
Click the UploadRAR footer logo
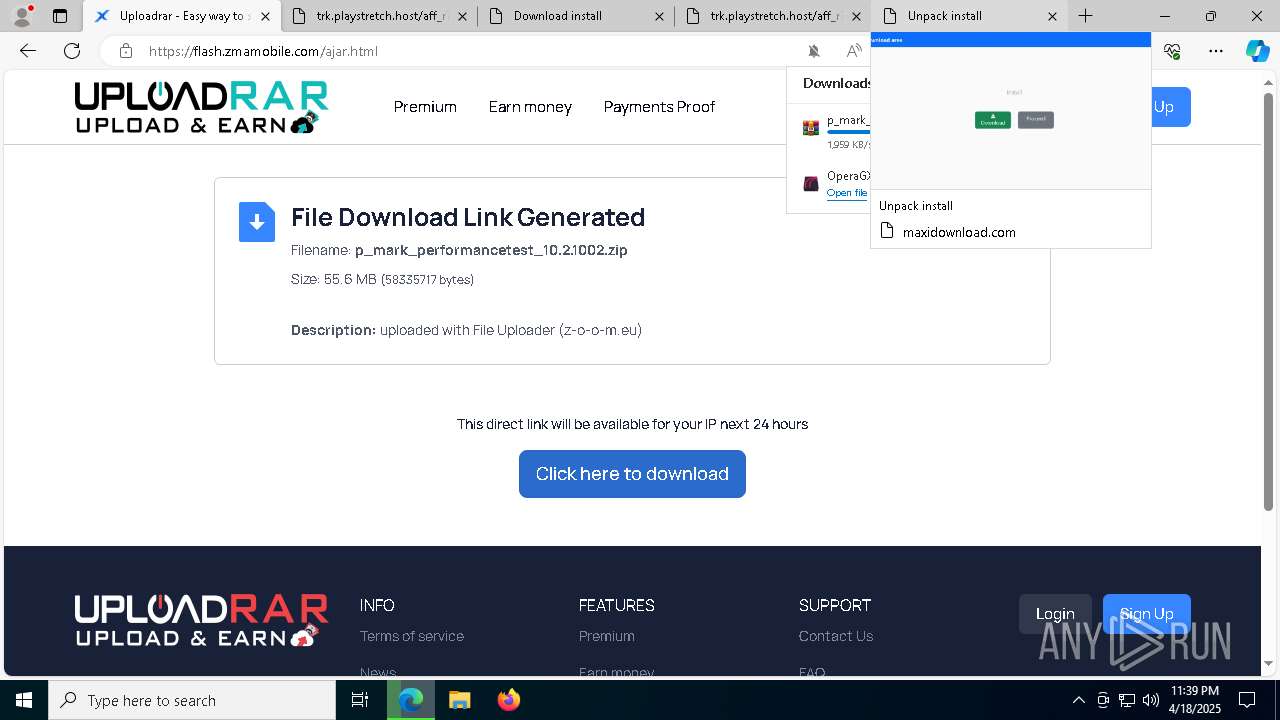click(201, 620)
